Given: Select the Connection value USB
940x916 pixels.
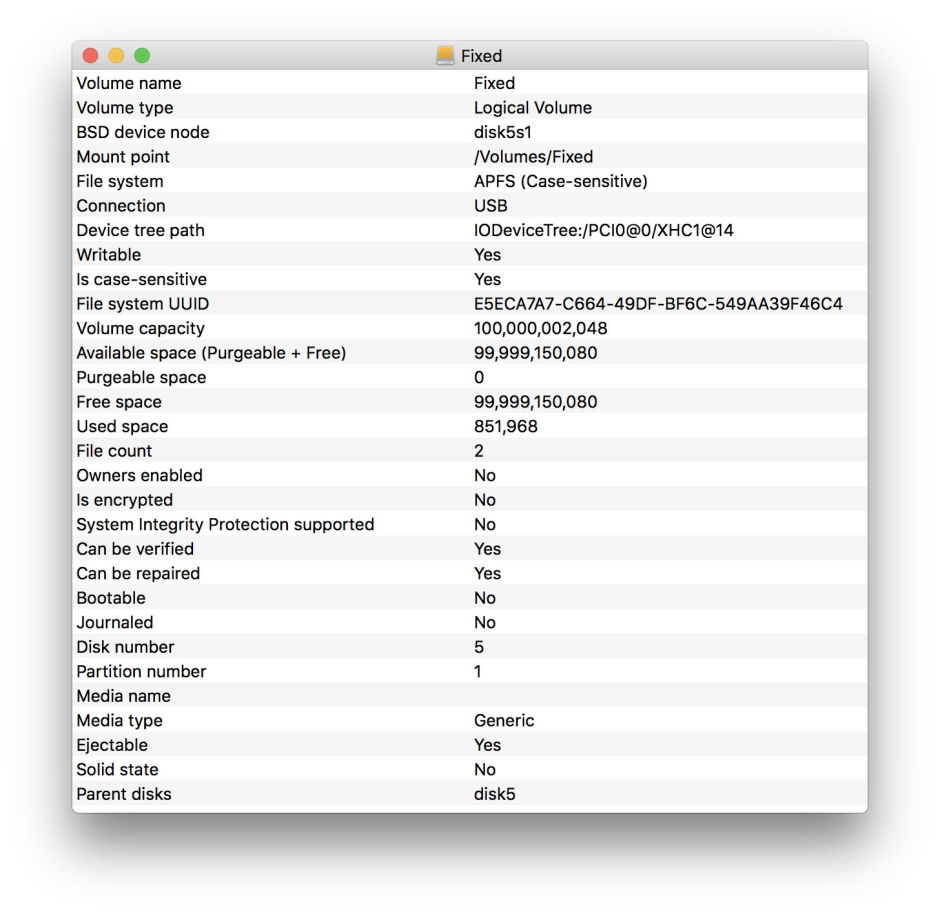Looking at the screenshot, I should coord(490,206).
